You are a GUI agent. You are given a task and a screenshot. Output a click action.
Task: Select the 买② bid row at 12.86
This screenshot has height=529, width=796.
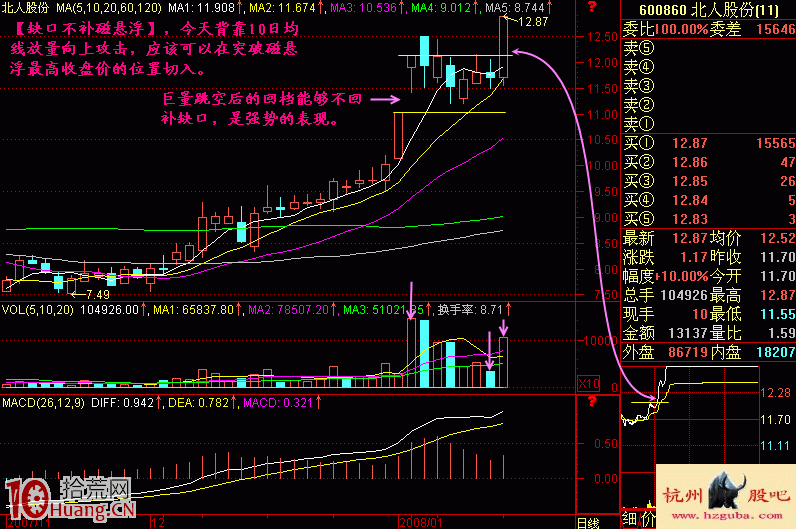[x=709, y=162]
